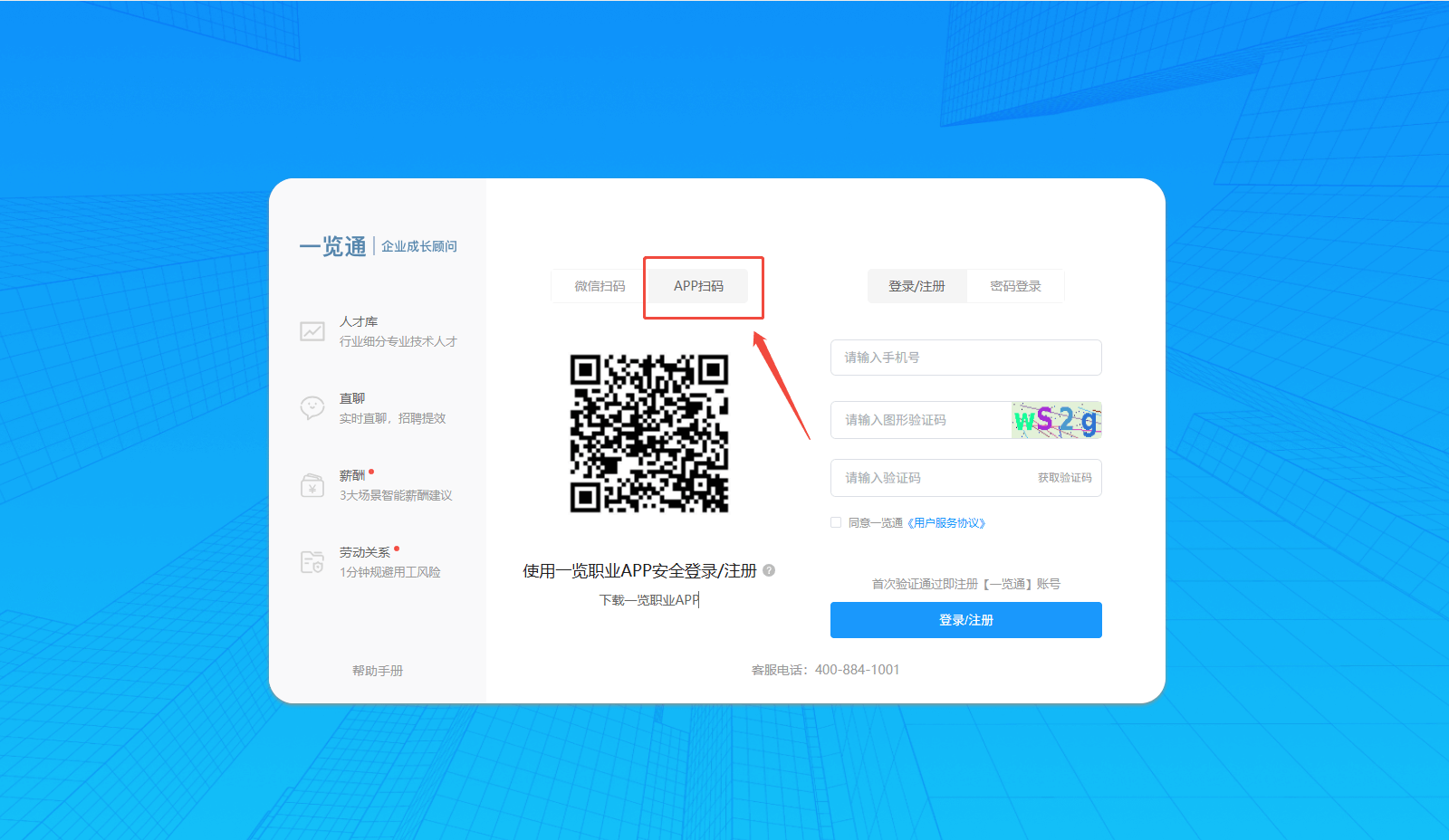The height and width of the screenshot is (840, 1449).
Task: Switch to 密码登录 tab
Action: click(1015, 286)
